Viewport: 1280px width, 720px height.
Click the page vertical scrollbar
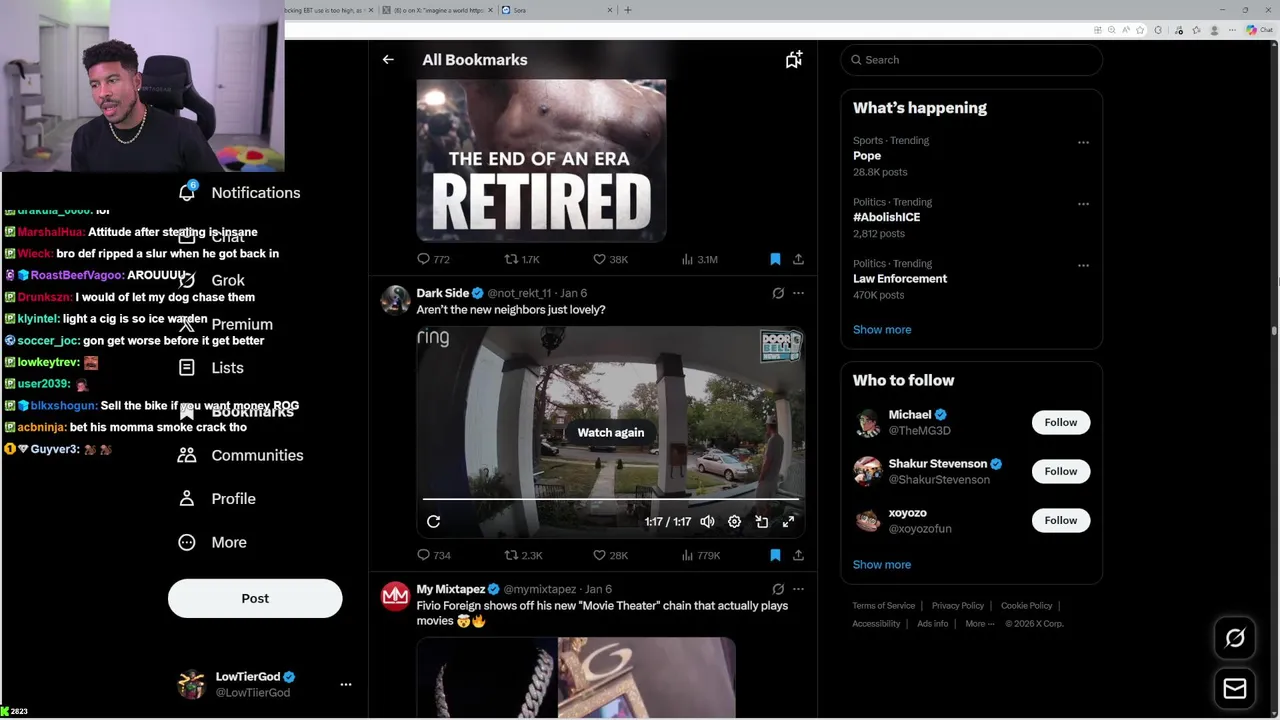(1274, 330)
